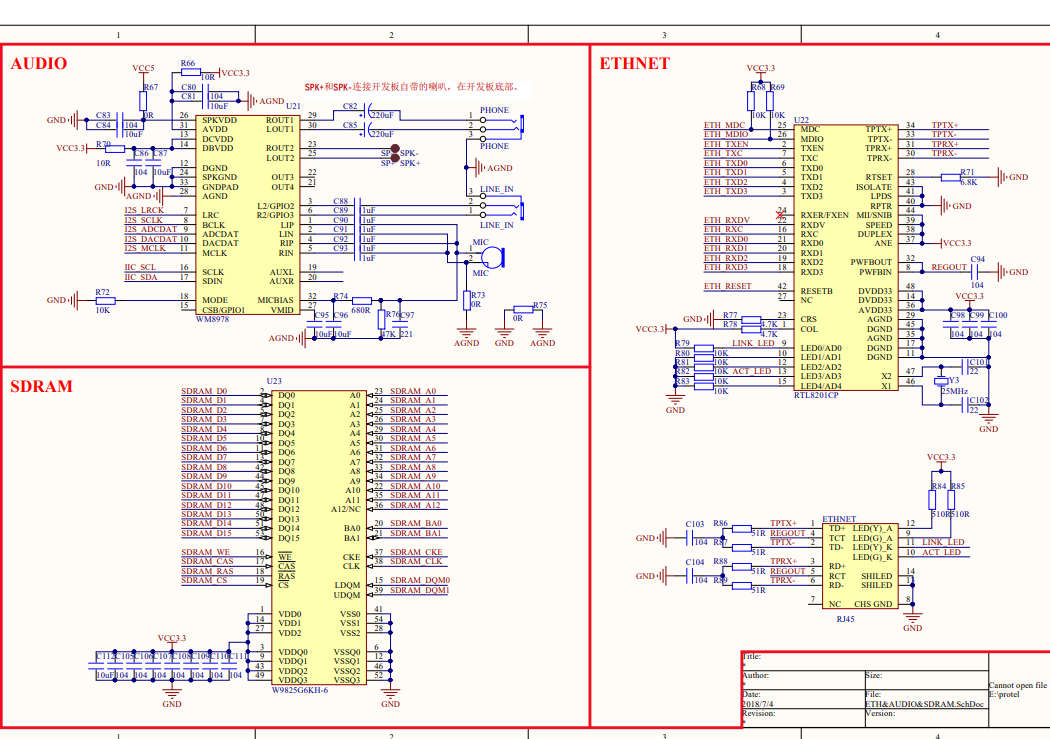Click the MICBIAS pin label on WM8978
Screen dimensions: 1050x739
click(275, 300)
